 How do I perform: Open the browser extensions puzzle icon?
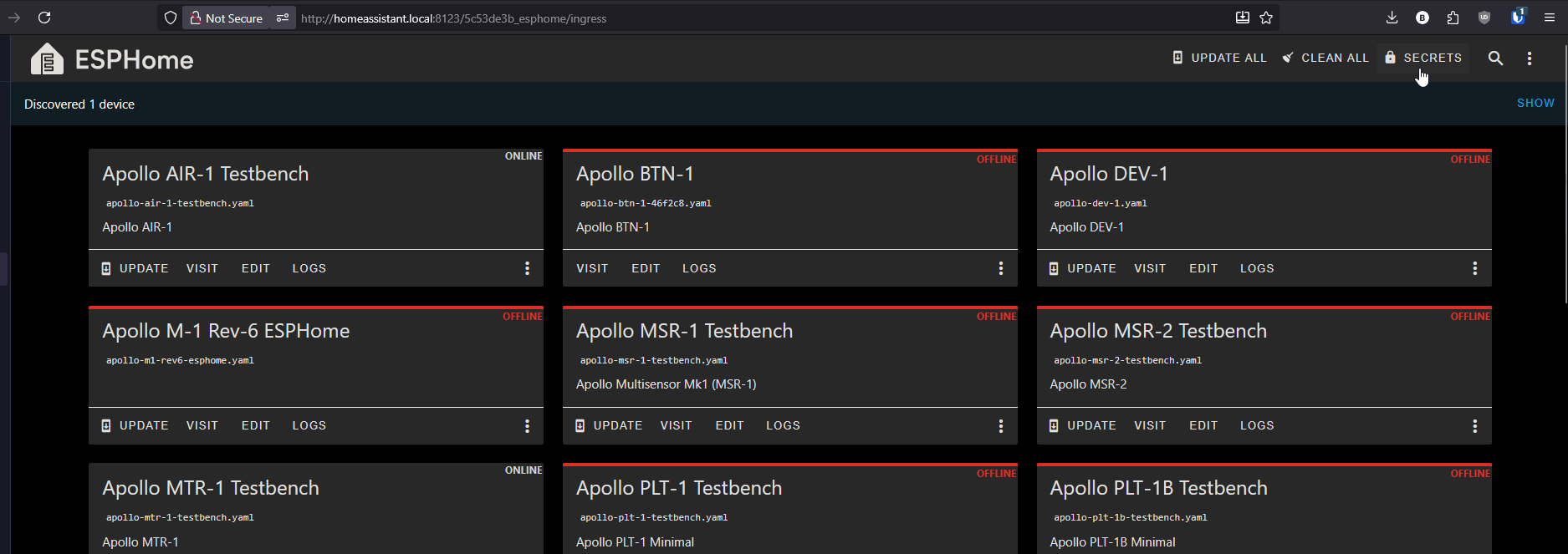click(x=1453, y=18)
